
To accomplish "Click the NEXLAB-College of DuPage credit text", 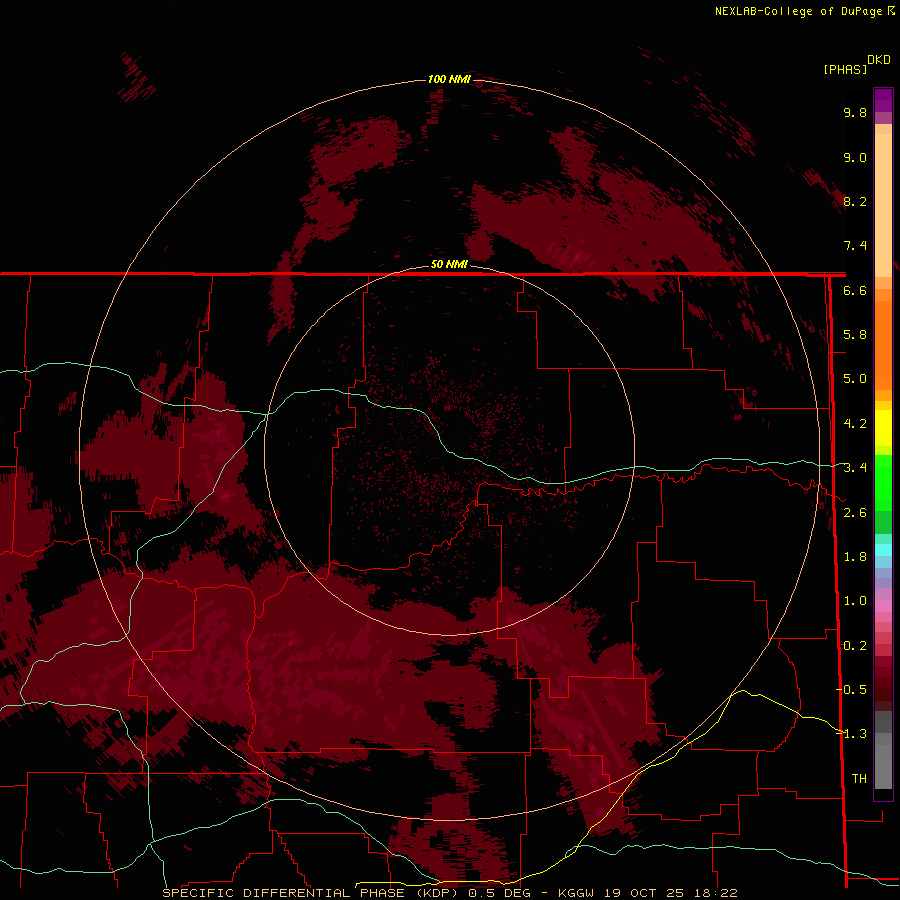I will [799, 11].
